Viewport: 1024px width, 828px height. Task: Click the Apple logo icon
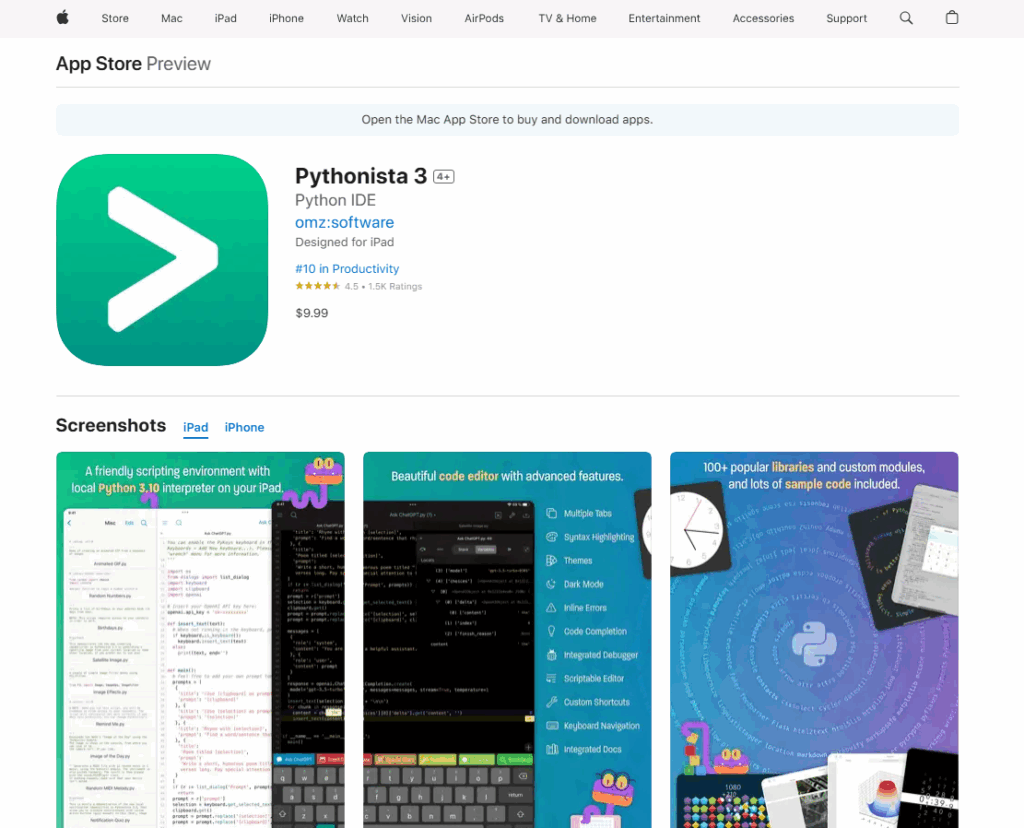click(62, 18)
